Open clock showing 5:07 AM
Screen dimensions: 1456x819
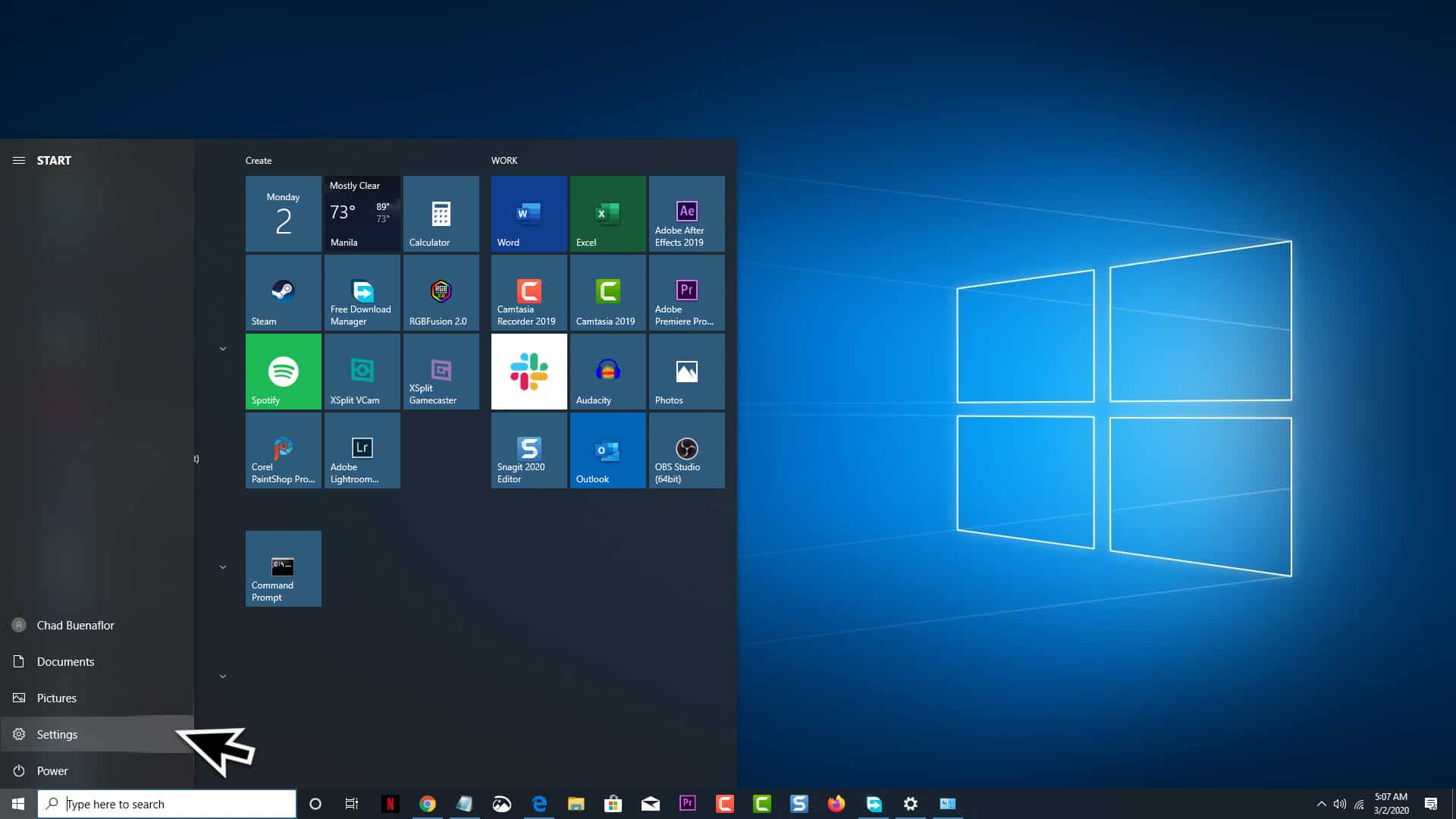click(1391, 804)
